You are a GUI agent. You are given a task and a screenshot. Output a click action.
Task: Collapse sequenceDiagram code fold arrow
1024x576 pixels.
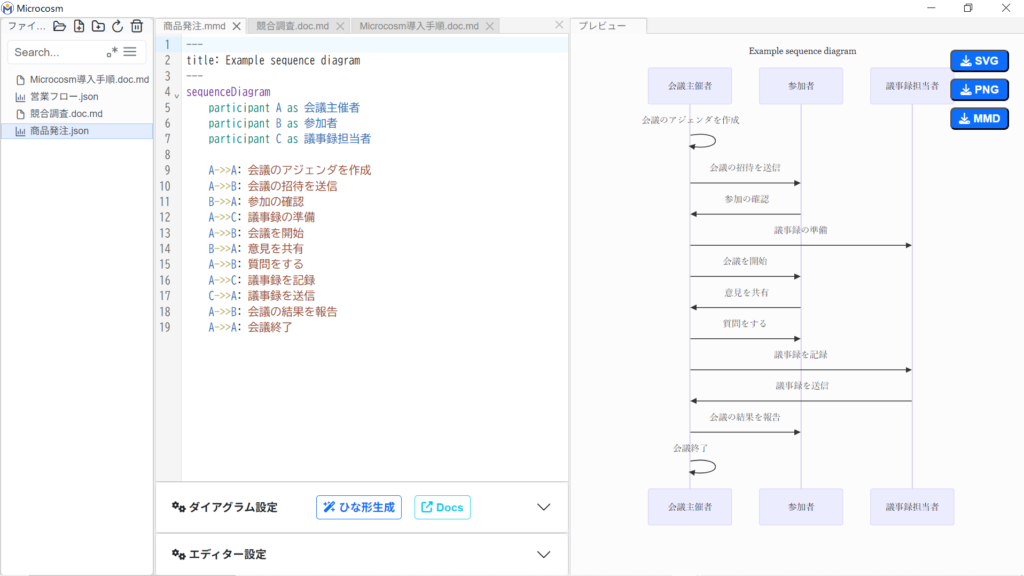tap(177, 95)
